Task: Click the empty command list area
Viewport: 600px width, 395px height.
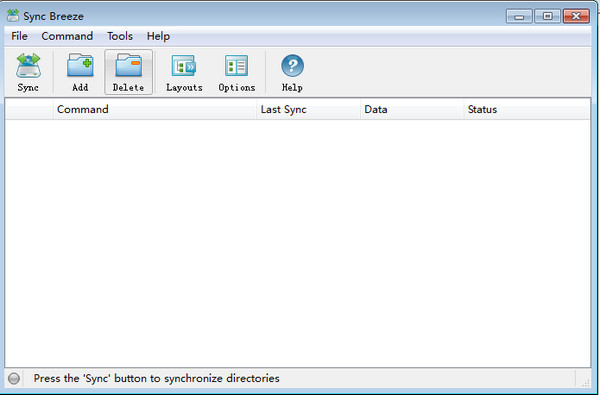Action: pos(298,243)
